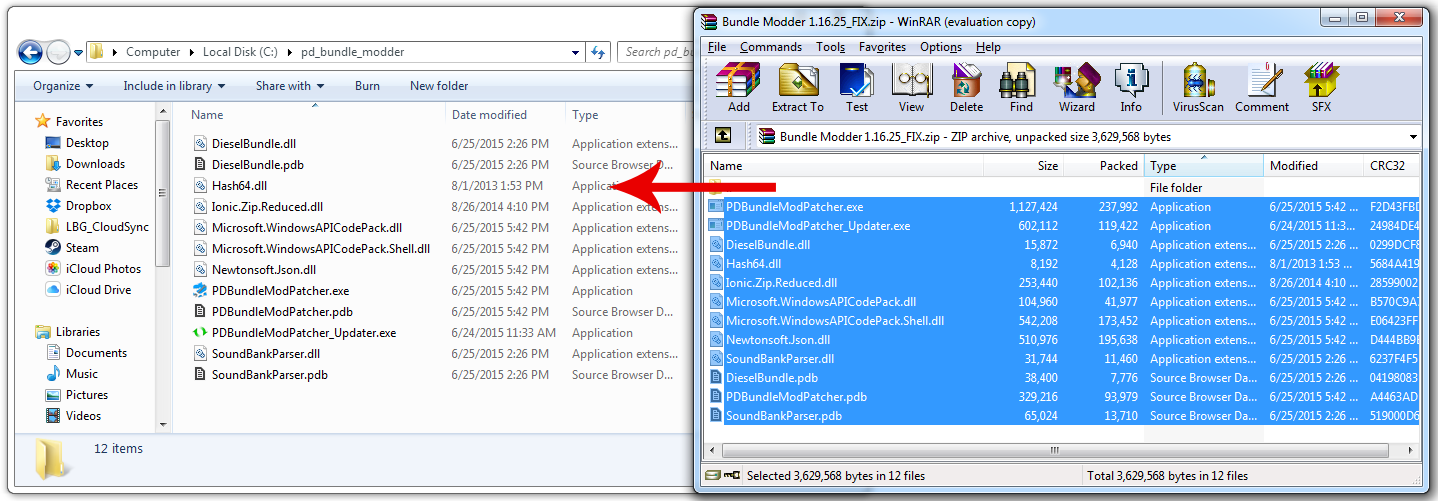The image size is (1438, 501).
Task: Click the Extract To toolbar icon
Action: tap(797, 88)
